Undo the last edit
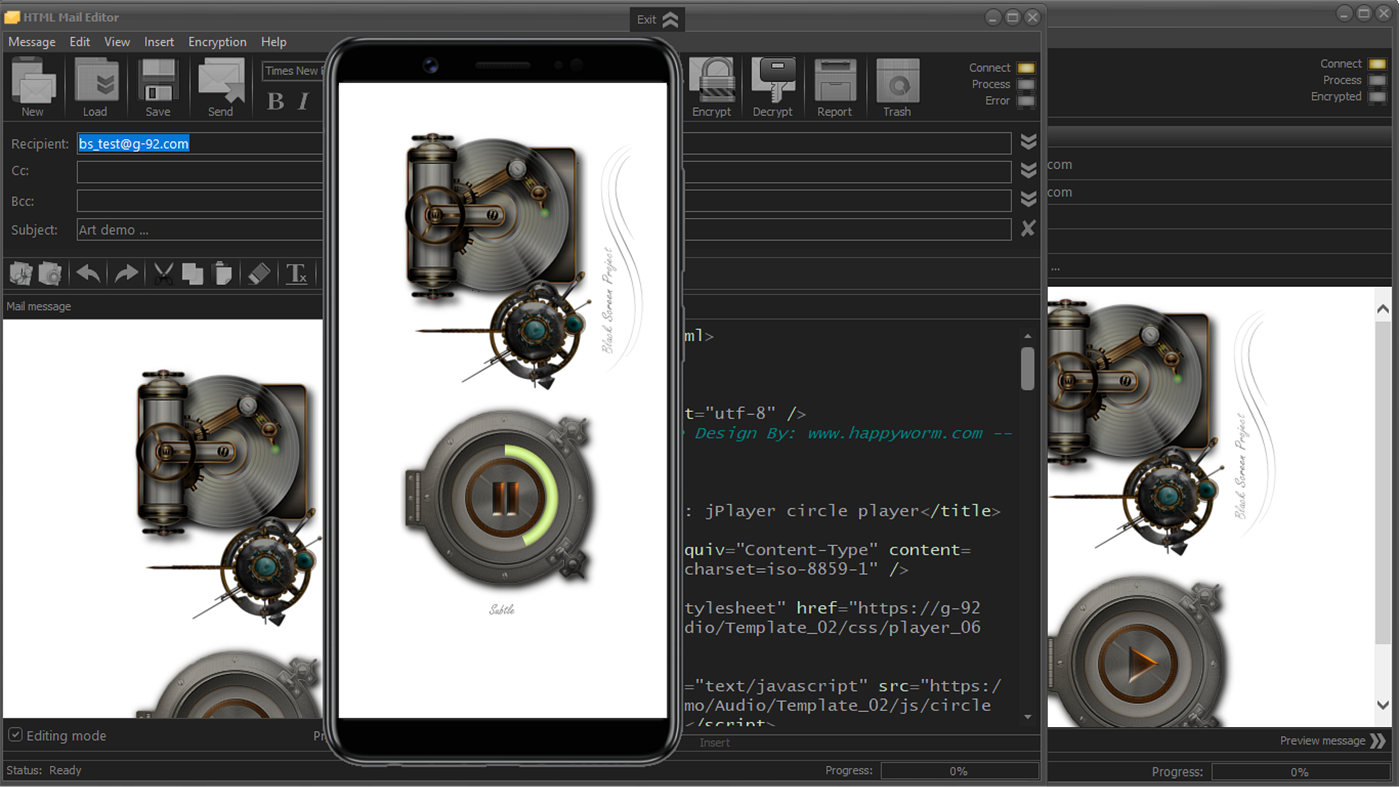The width and height of the screenshot is (1399, 787). click(88, 273)
